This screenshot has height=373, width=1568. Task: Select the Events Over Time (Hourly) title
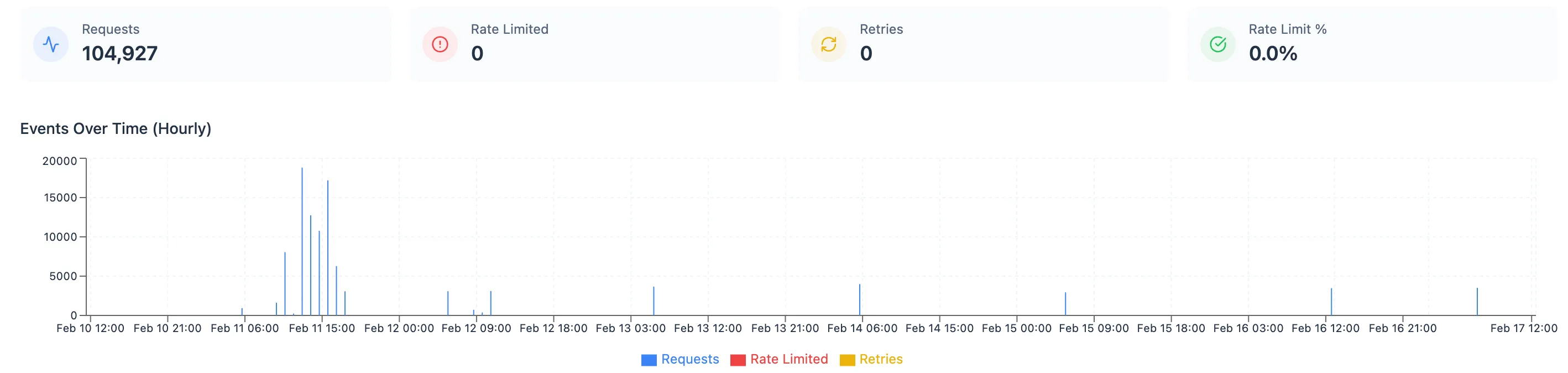[116, 128]
